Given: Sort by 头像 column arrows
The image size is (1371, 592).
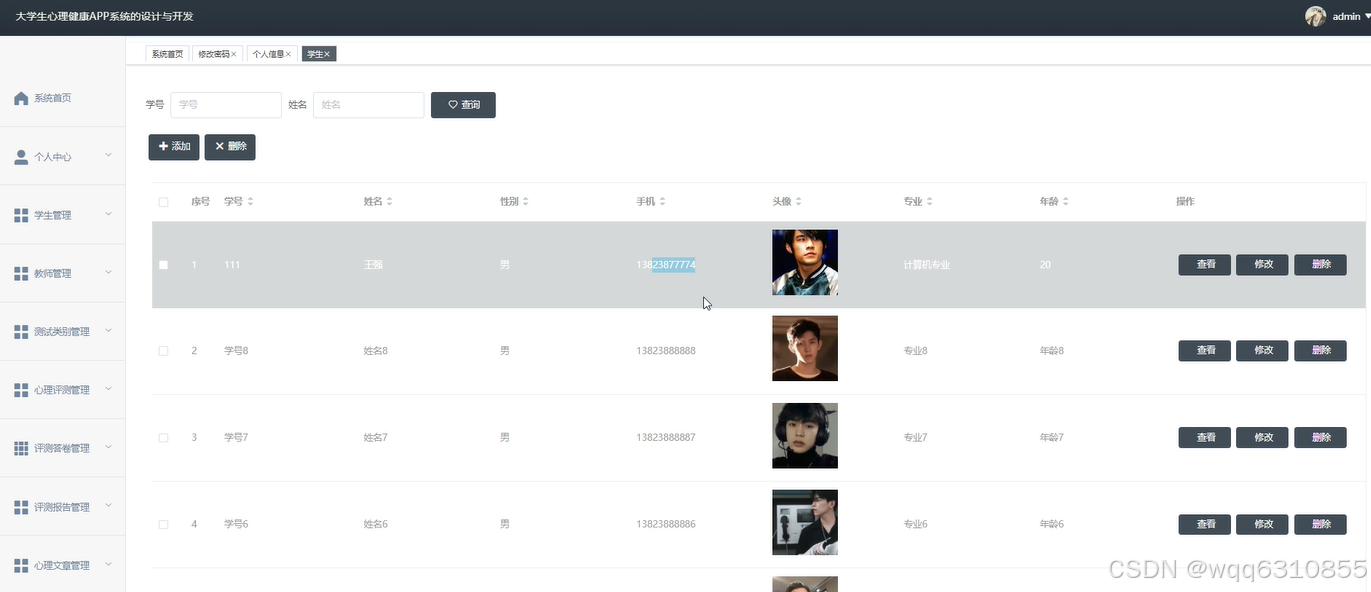Looking at the screenshot, I should coord(798,202).
